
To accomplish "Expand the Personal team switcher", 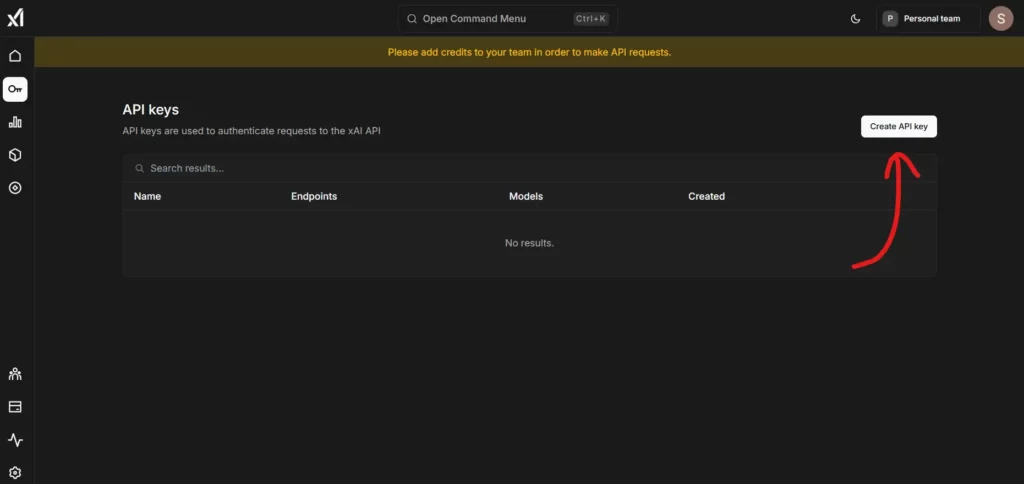I will (927, 18).
